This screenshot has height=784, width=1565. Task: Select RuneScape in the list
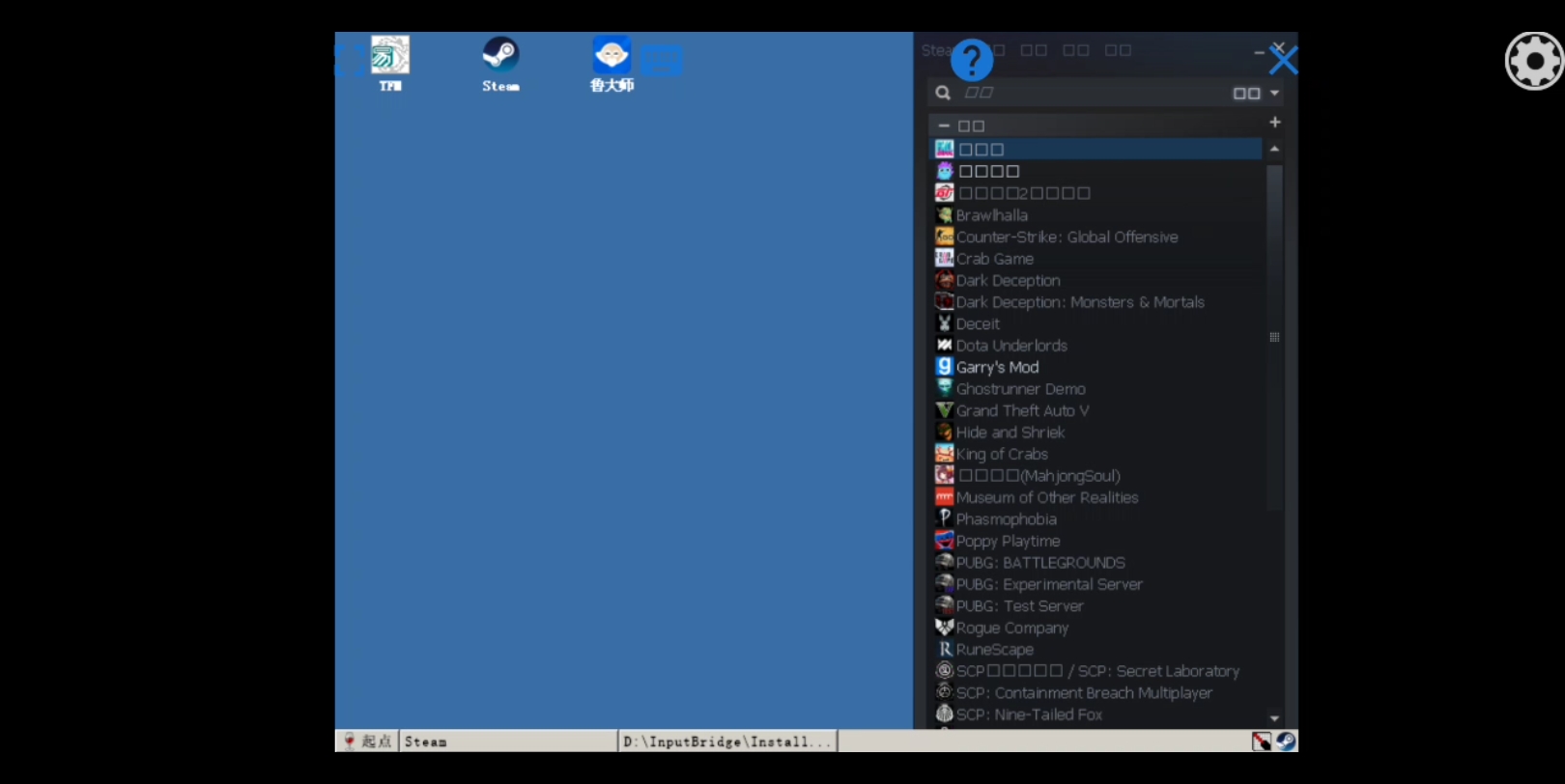(1095, 650)
